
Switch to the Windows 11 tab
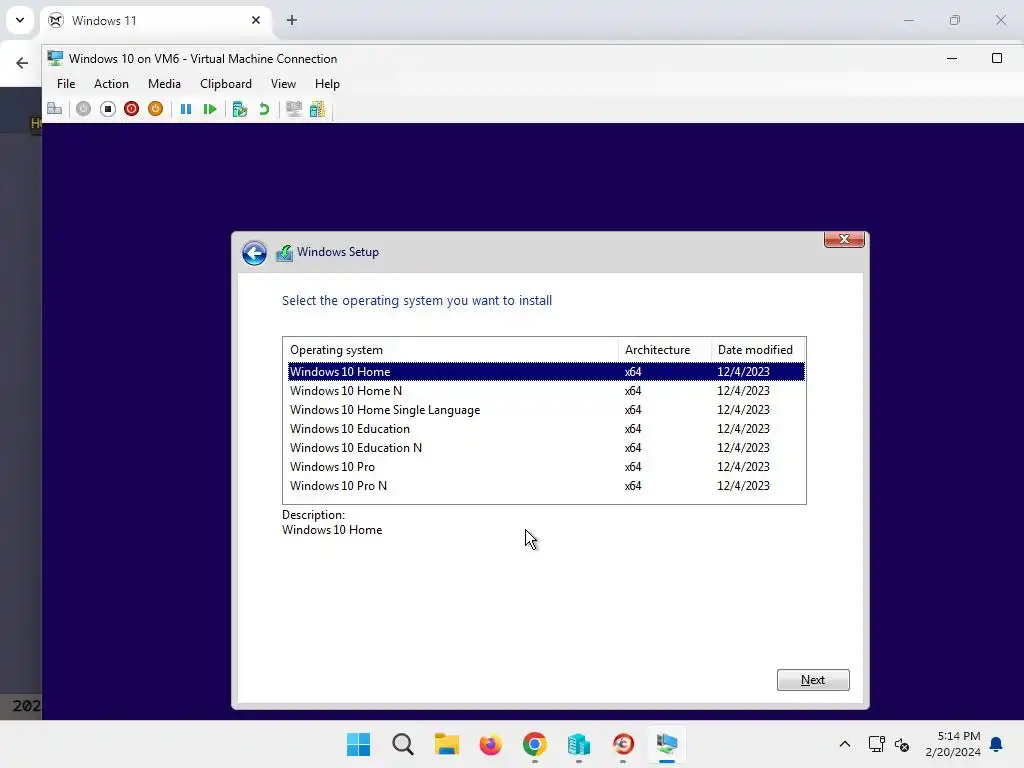coord(157,20)
